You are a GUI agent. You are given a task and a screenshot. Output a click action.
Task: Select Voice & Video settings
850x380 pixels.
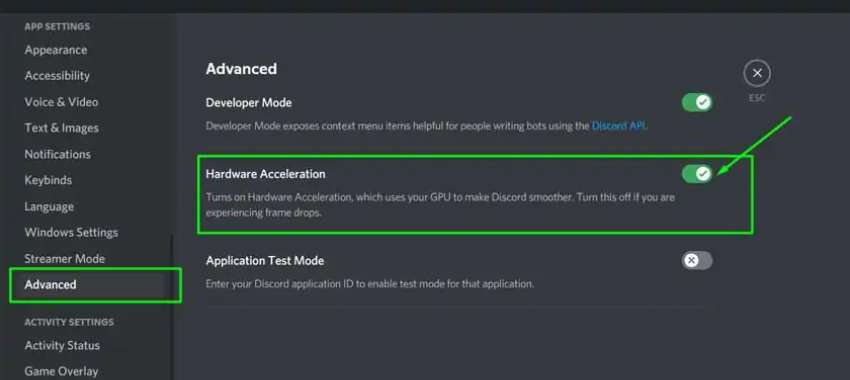click(x=61, y=102)
